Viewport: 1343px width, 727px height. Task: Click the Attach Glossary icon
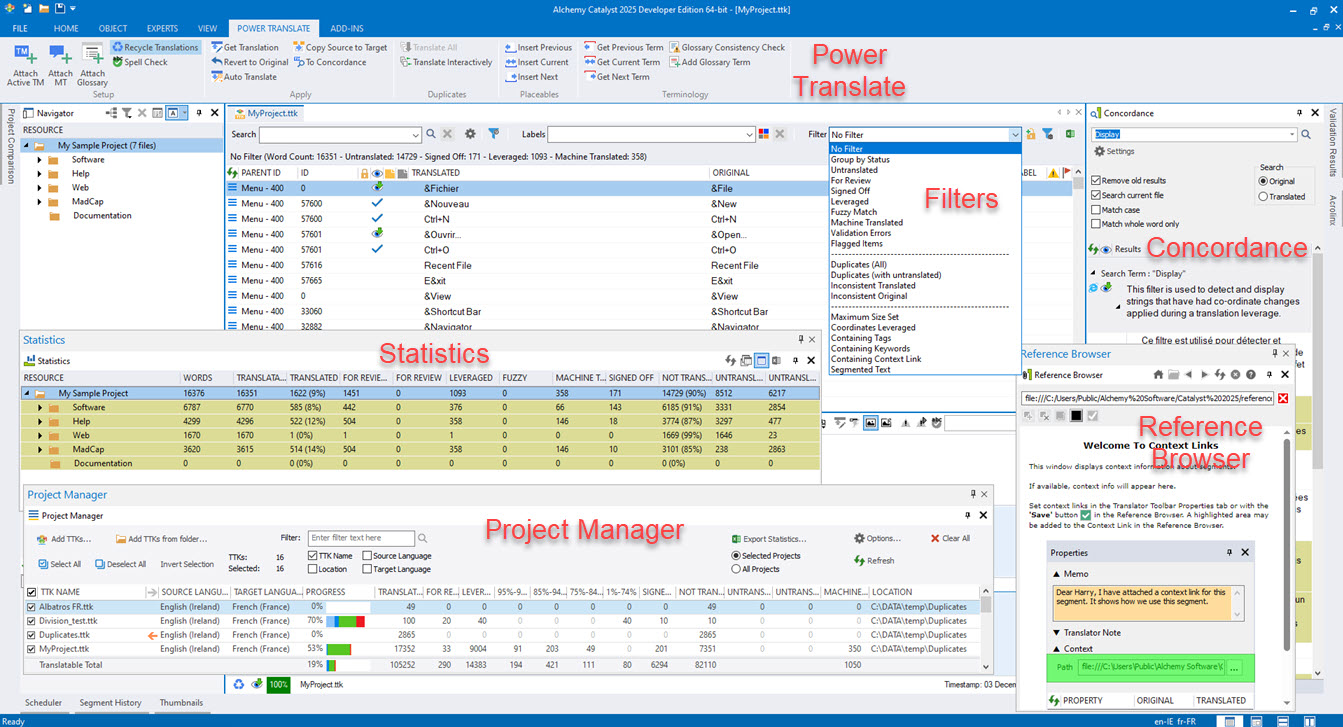(x=92, y=55)
